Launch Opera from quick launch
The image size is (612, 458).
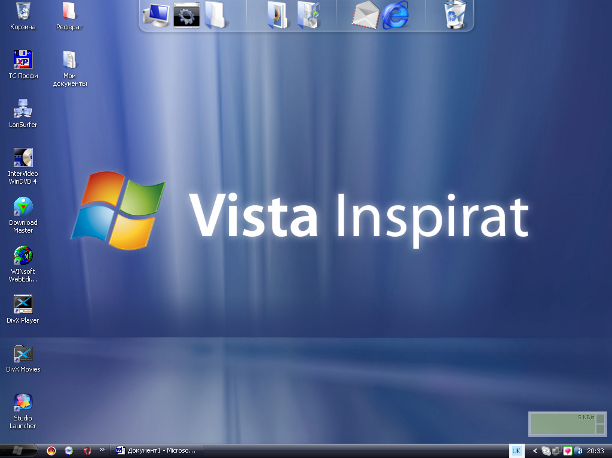pos(87,451)
